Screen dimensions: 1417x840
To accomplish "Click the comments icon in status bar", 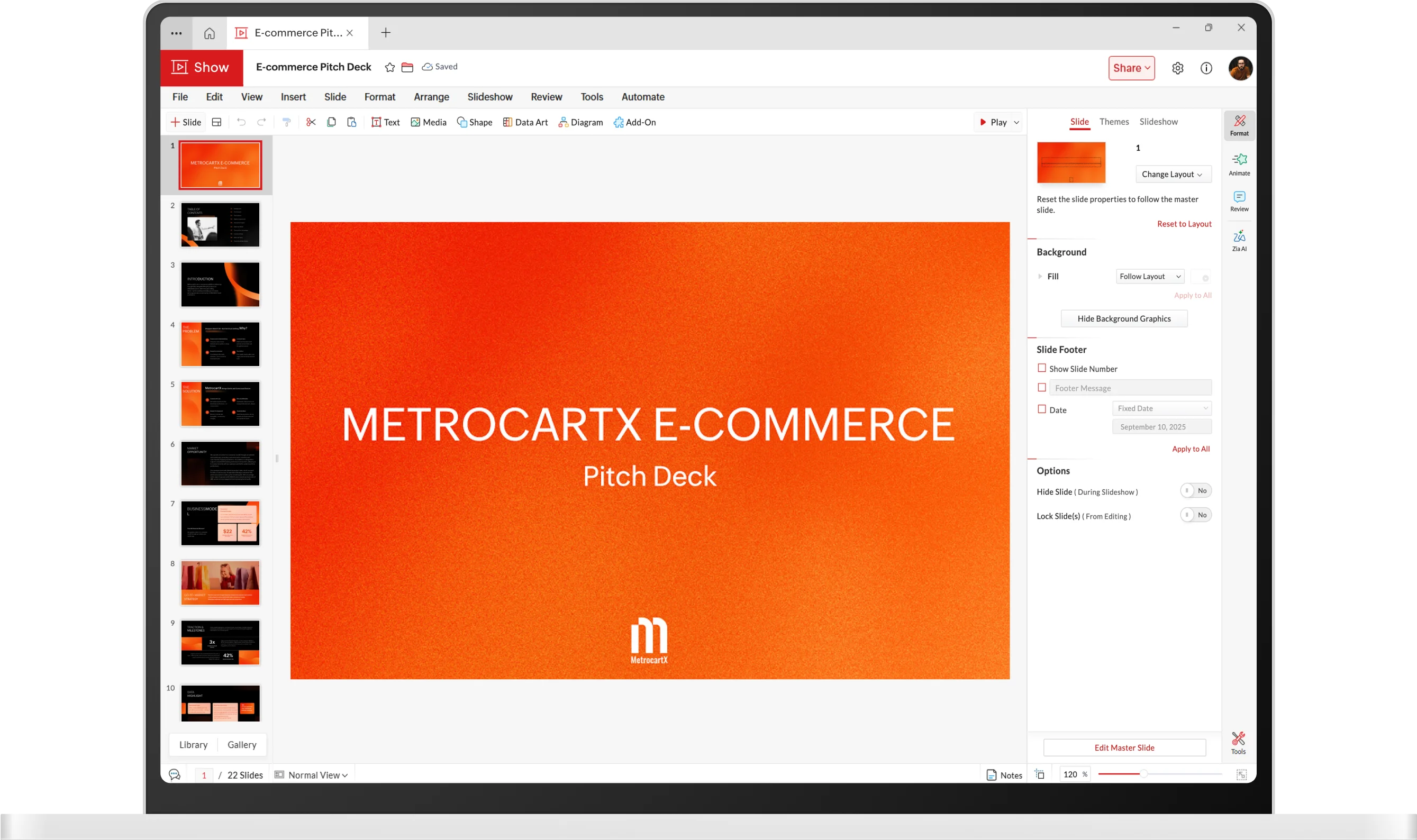I will click(x=175, y=774).
